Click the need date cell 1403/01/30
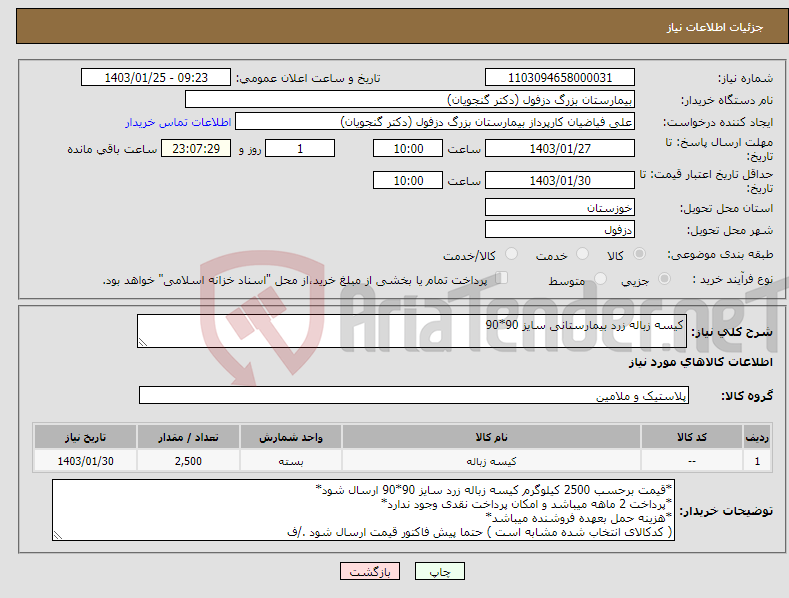Viewport: 789px width, 598px height. [86, 461]
